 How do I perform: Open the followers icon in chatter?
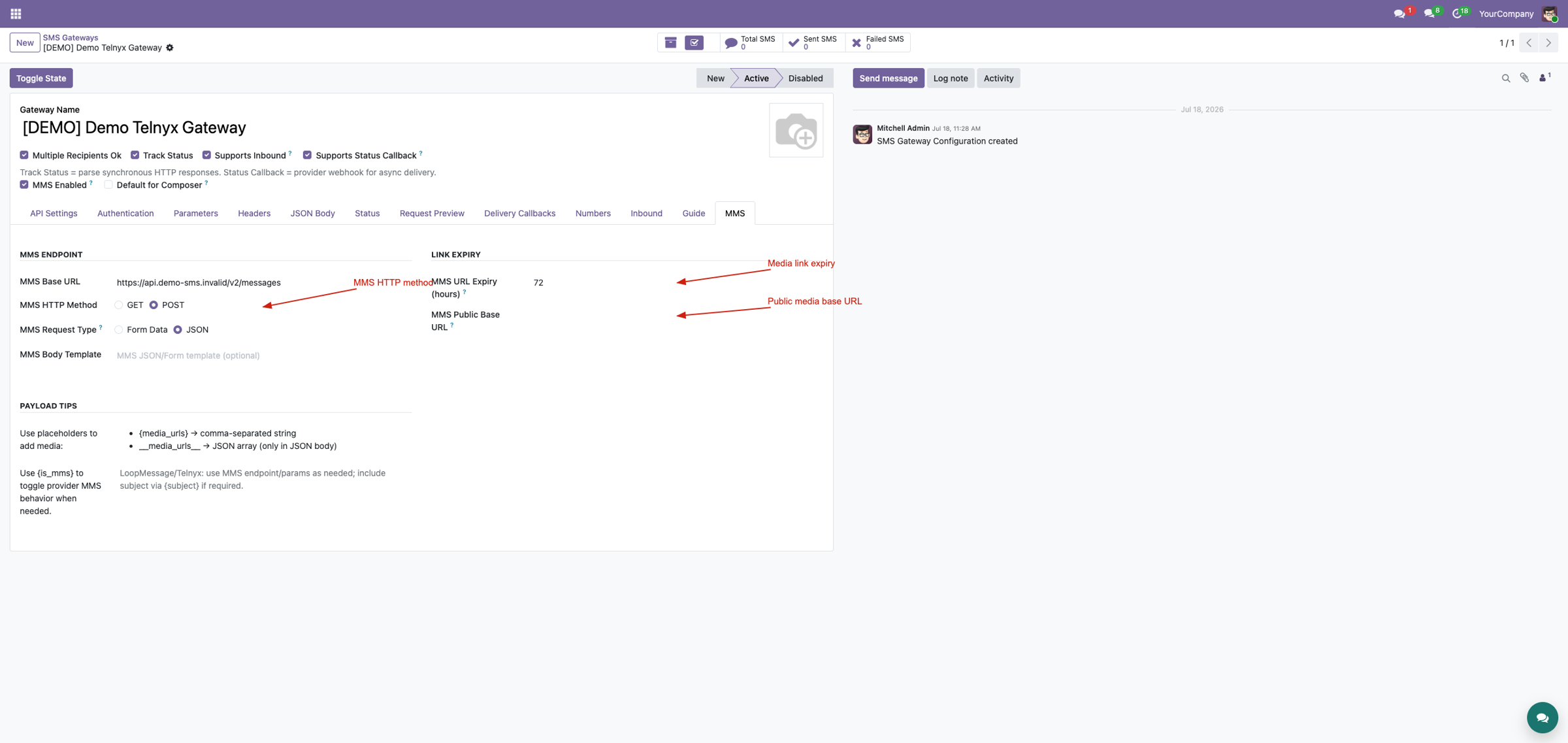1544,78
